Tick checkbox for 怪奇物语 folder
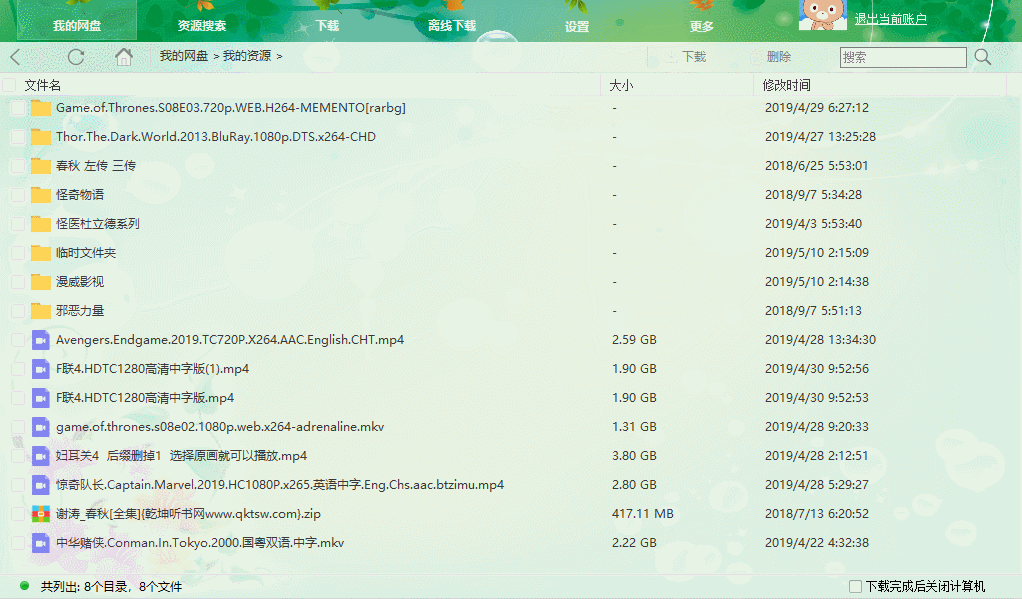The width and height of the screenshot is (1022, 599). click(x=18, y=195)
